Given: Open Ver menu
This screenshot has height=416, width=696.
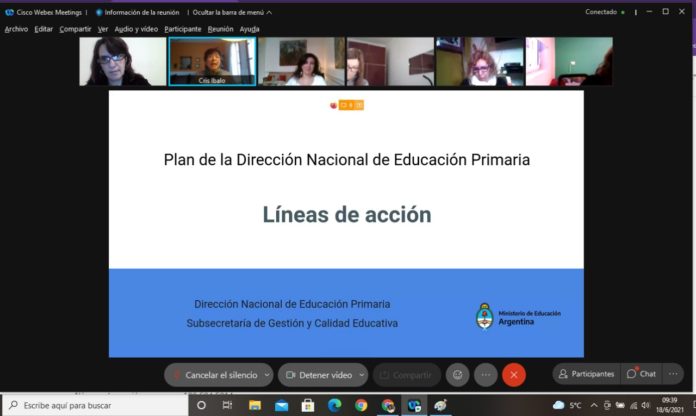Looking at the screenshot, I should coord(103,29).
